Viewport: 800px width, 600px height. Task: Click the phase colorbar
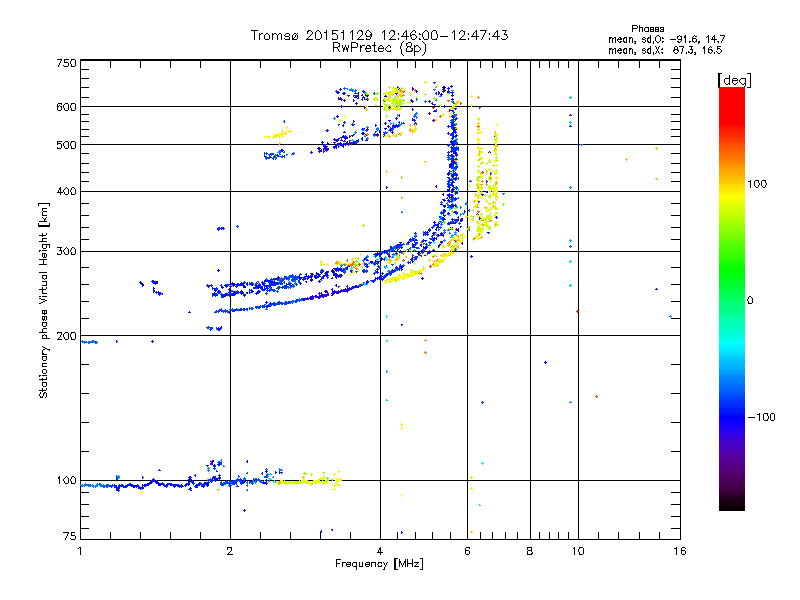(732, 298)
